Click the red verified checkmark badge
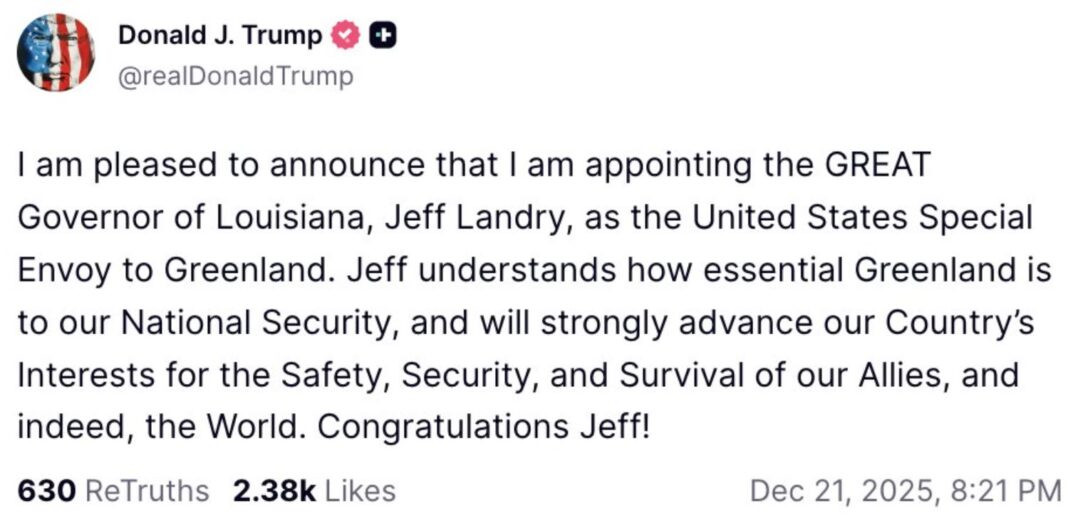This screenshot has height=518, width=1068. [343, 36]
